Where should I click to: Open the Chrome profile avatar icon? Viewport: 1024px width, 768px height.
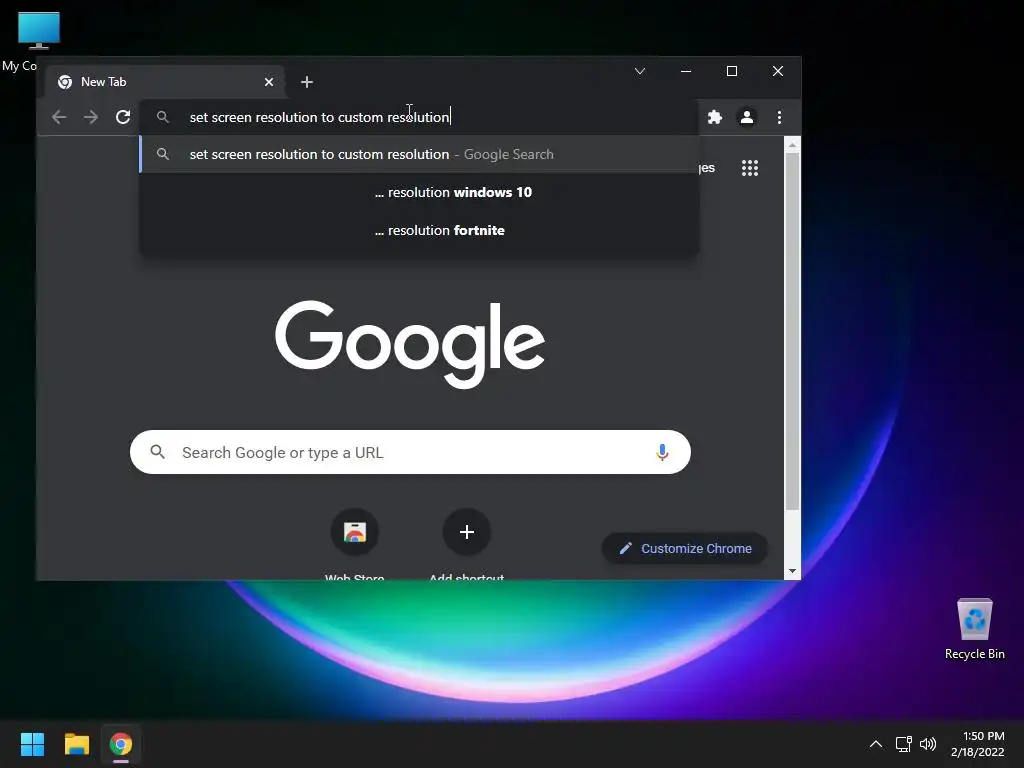pyautogui.click(x=746, y=117)
